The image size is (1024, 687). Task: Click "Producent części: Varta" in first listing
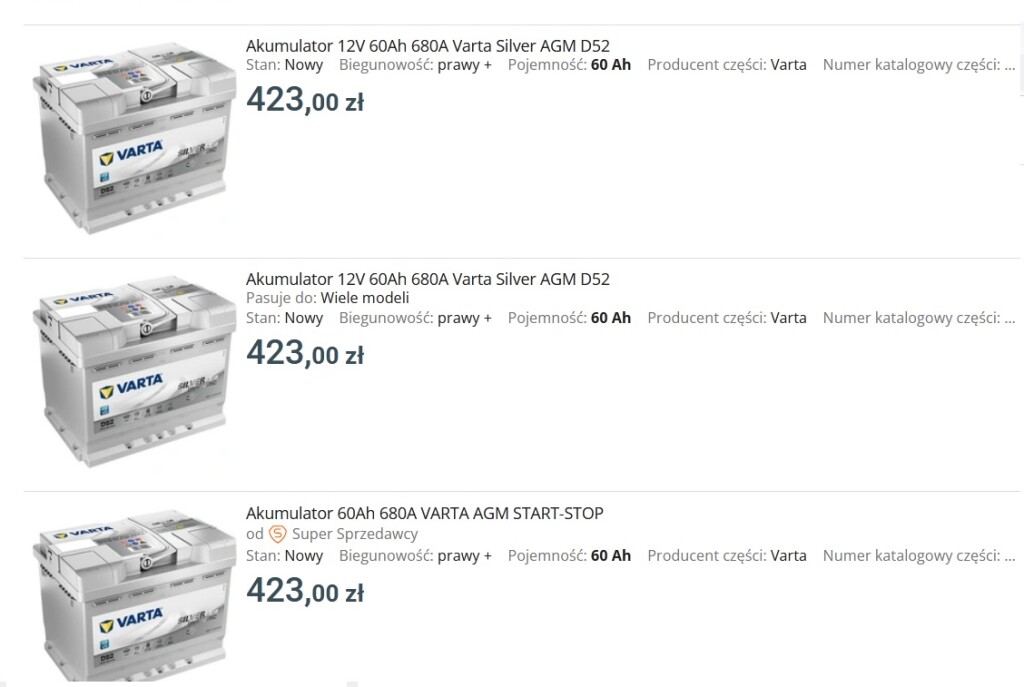click(x=727, y=65)
